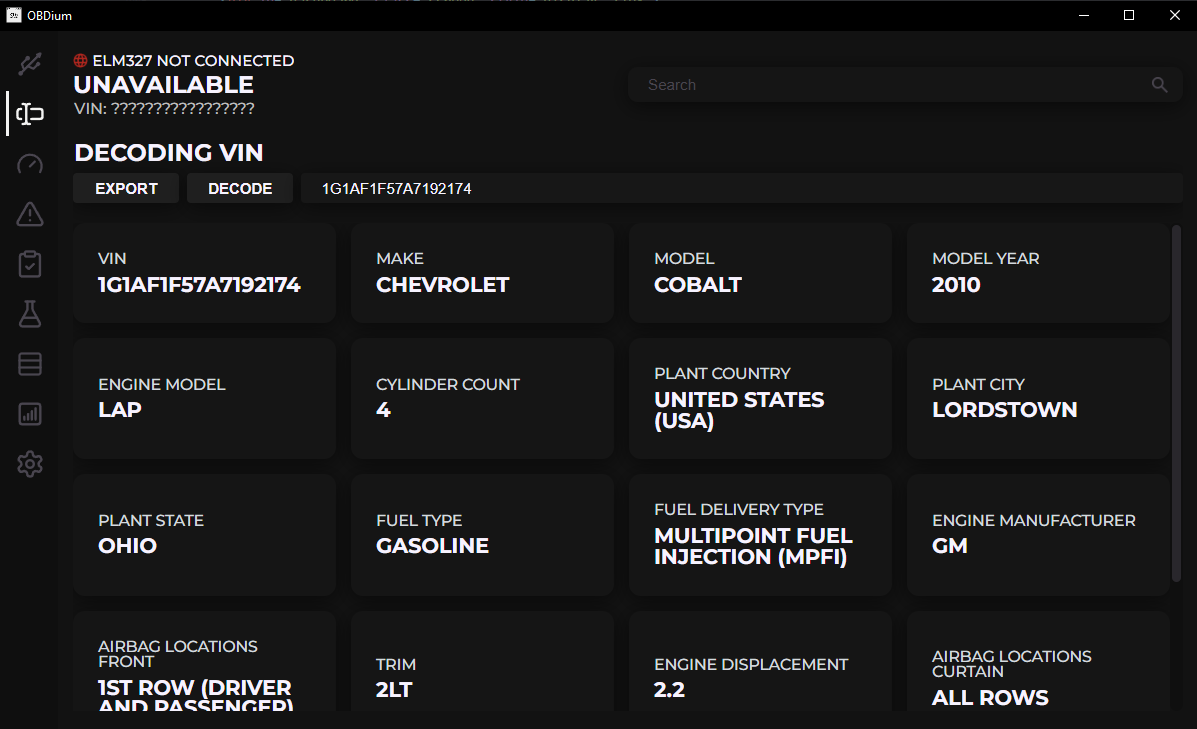Minimize the OBDium window
Image resolution: width=1197 pixels, height=729 pixels.
point(1084,15)
